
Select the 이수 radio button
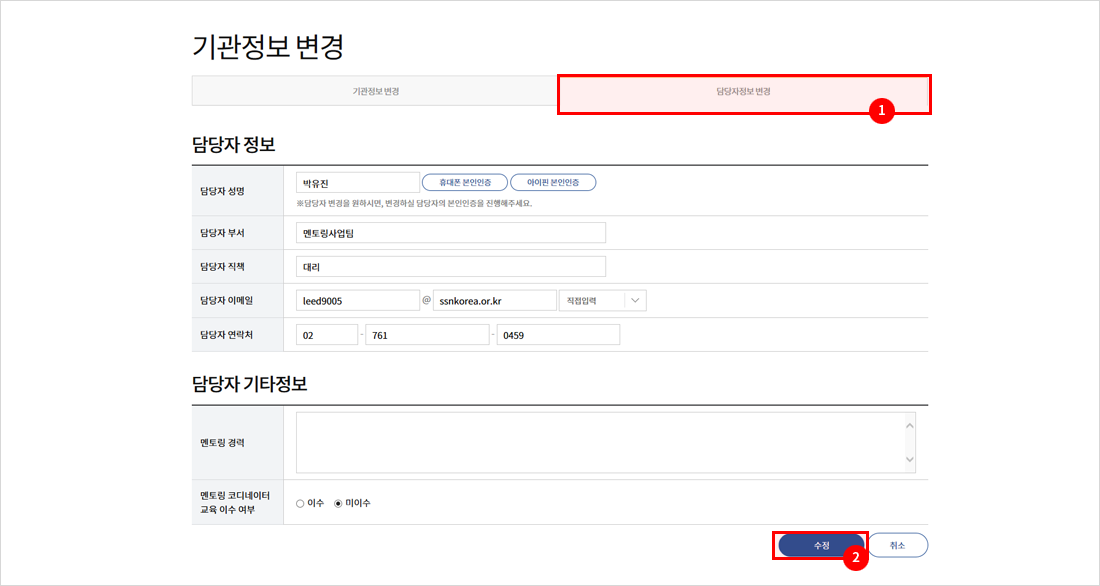tap(300, 503)
